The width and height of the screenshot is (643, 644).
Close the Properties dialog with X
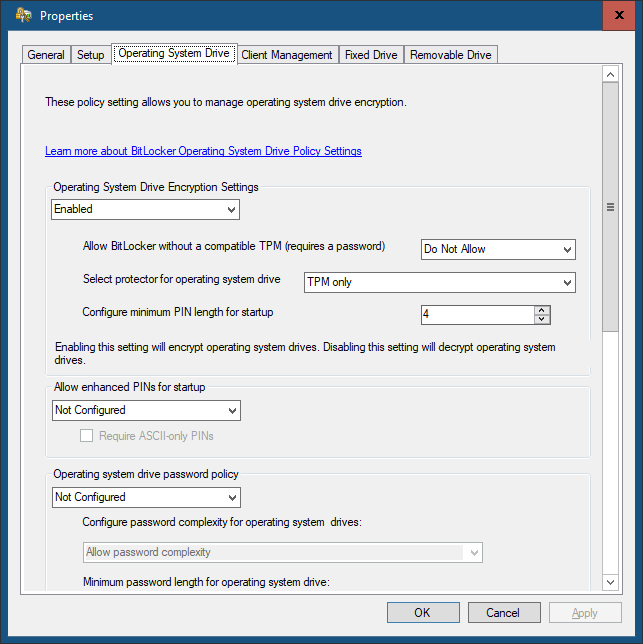pos(619,15)
